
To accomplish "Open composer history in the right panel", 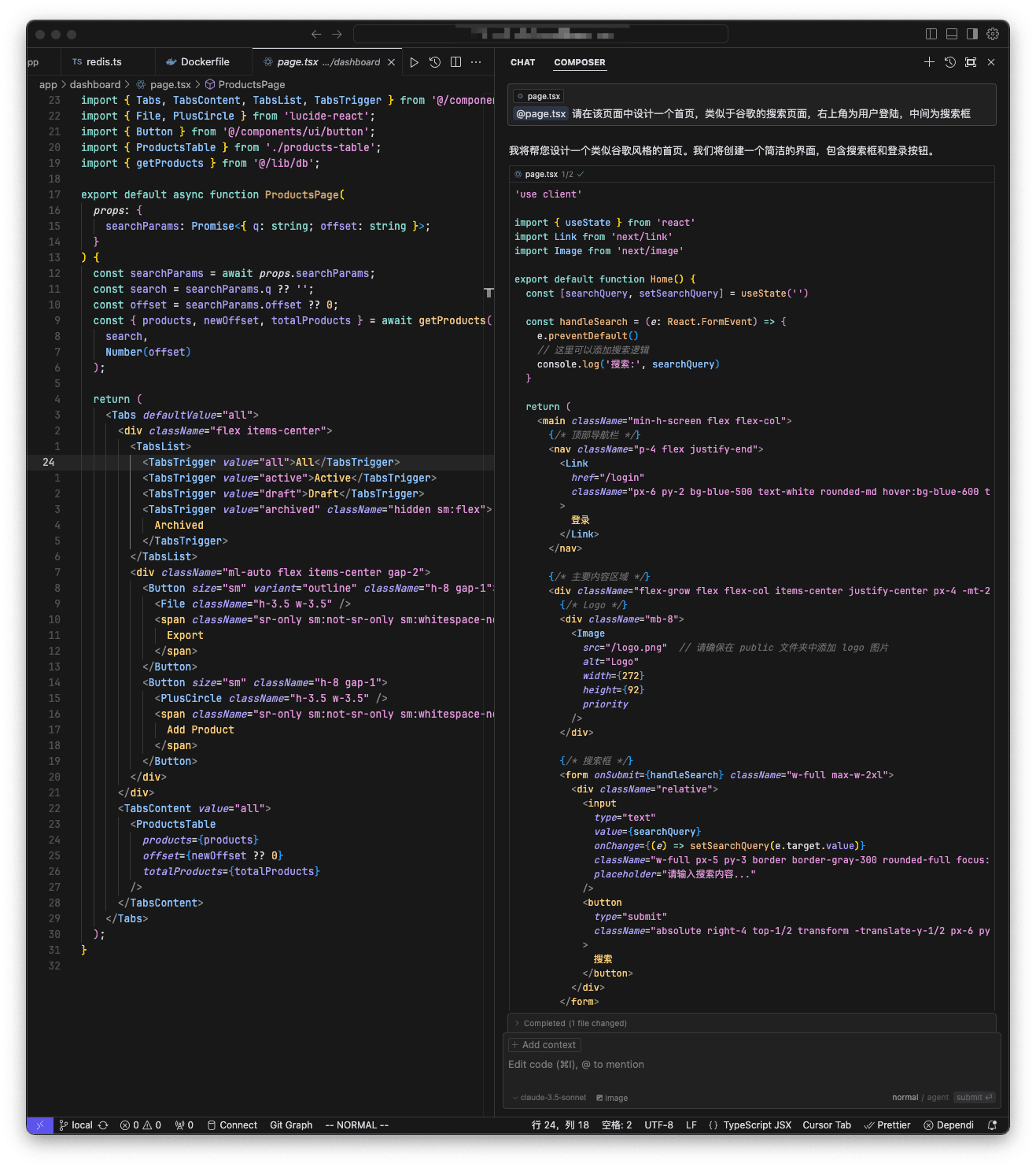I will pos(950,62).
